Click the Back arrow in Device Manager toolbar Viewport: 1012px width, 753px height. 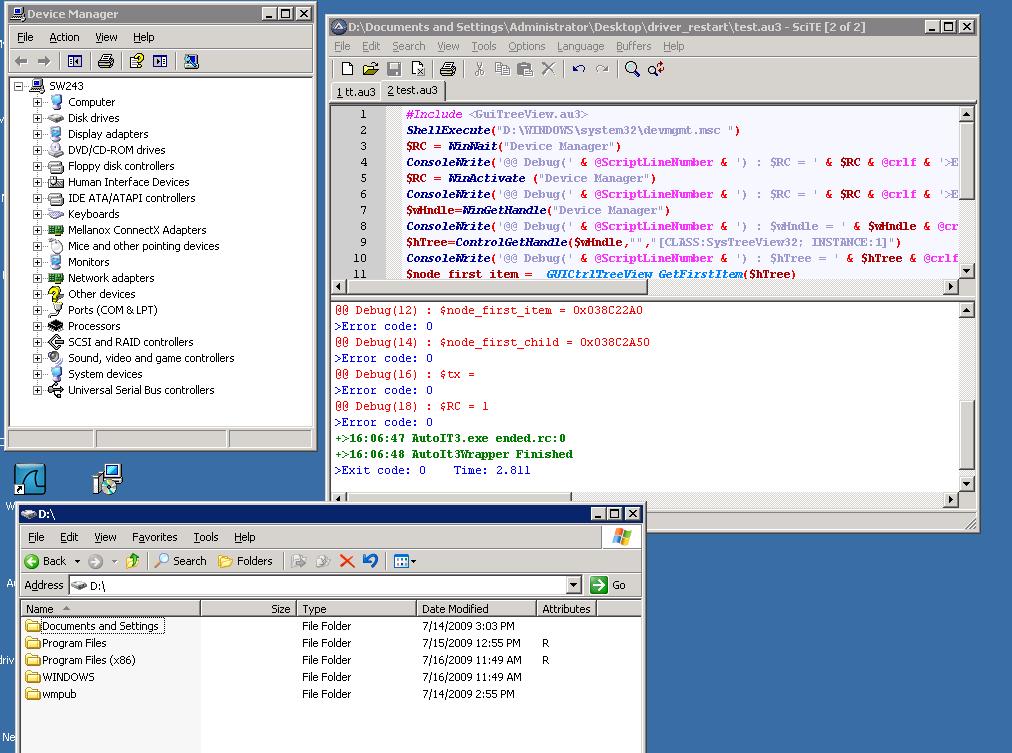click(x=21, y=61)
